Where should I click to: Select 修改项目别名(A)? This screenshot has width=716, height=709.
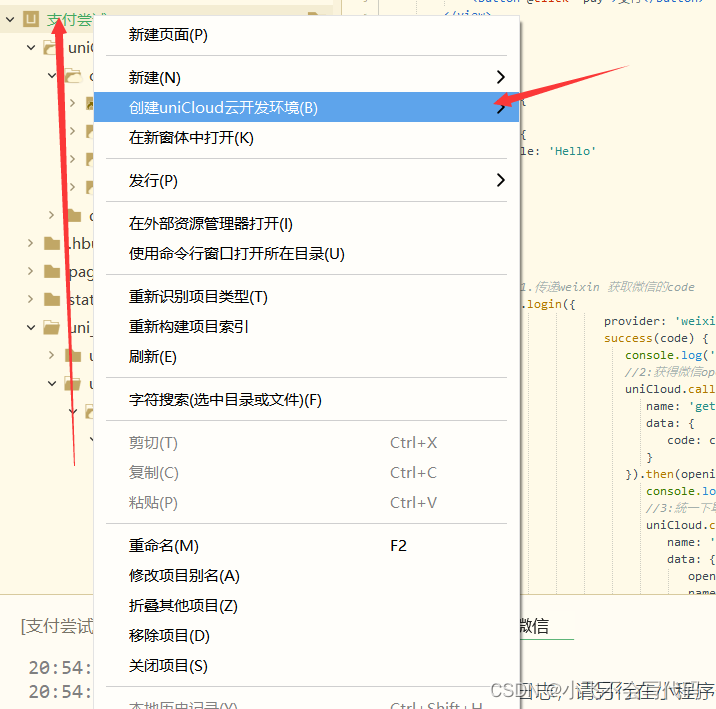306,576
